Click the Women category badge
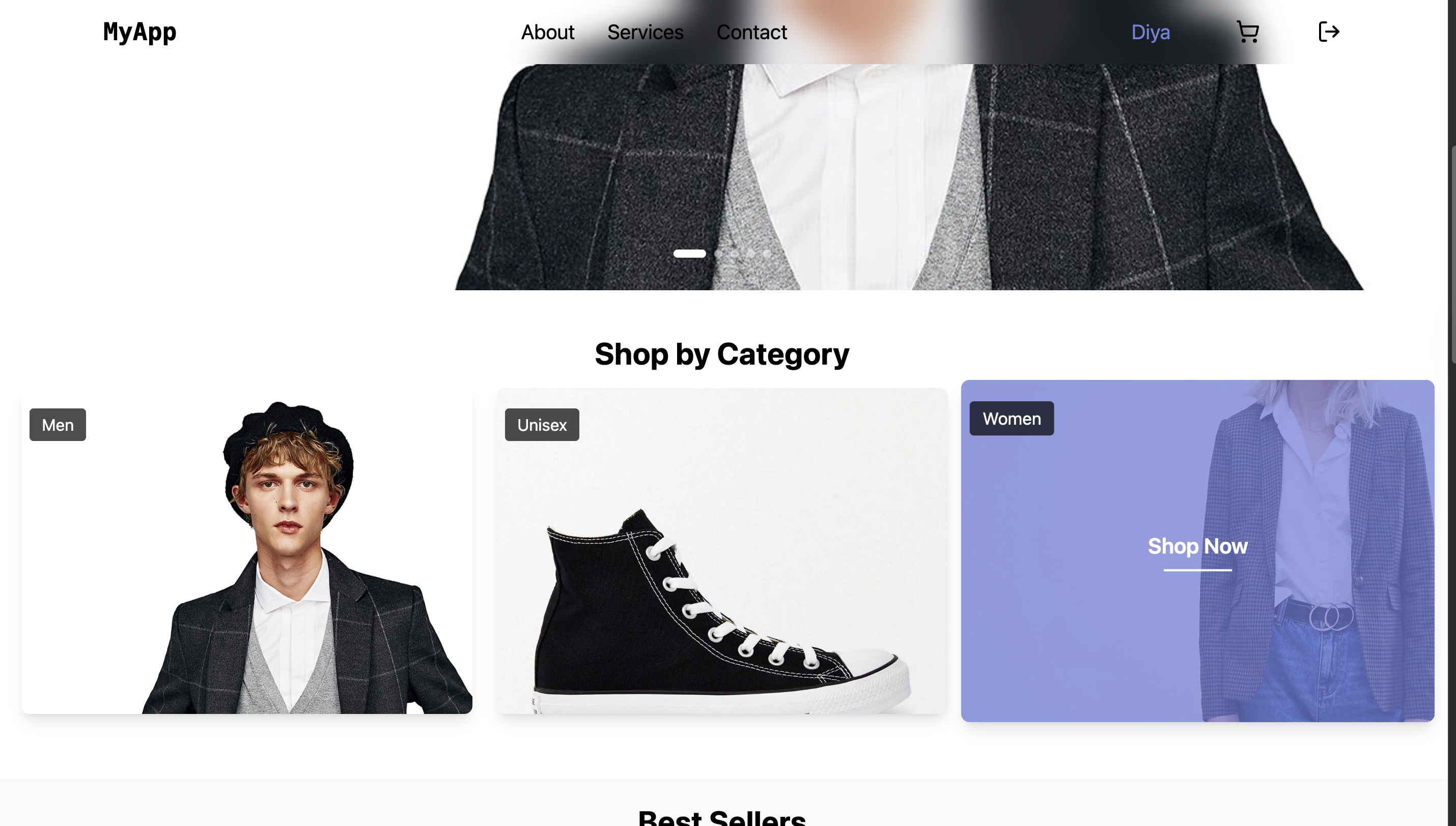Viewport: 1456px width, 826px height. point(1012,419)
